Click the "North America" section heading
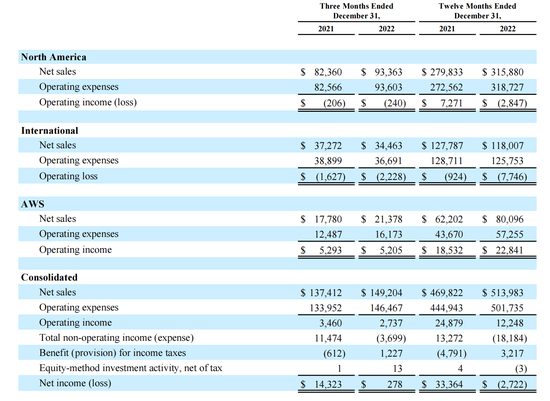 [53, 57]
